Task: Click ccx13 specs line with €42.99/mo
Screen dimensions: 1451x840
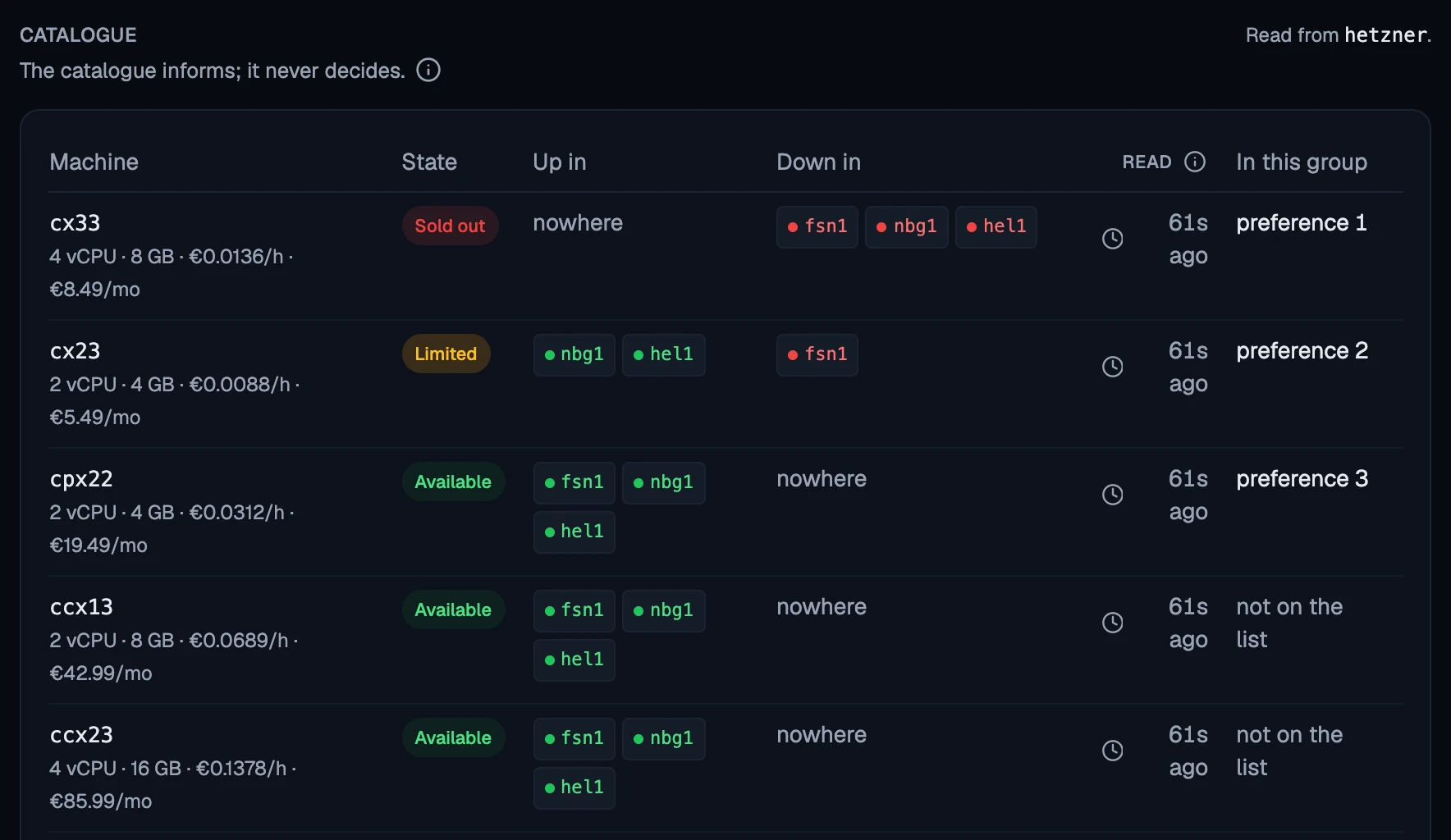Action: point(174,657)
